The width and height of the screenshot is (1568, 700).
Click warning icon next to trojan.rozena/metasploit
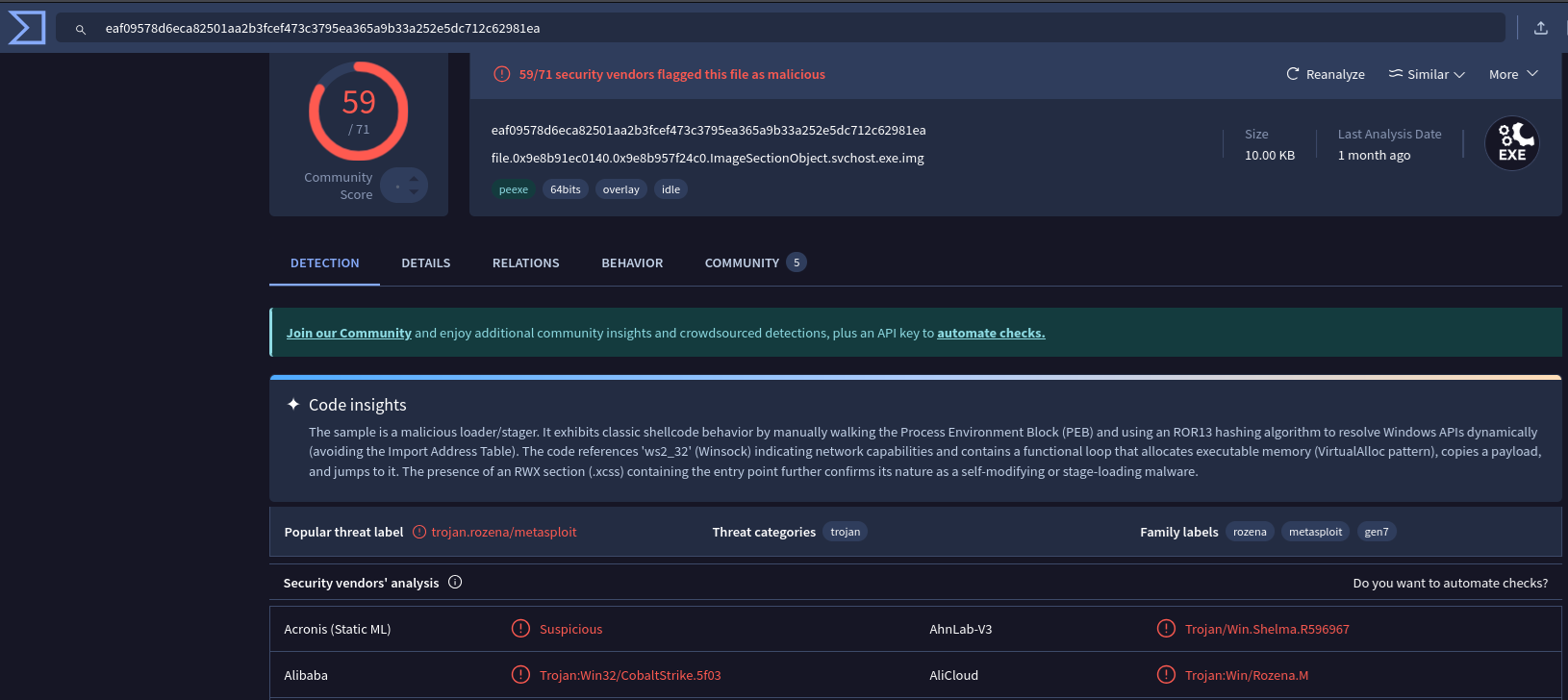(x=419, y=532)
